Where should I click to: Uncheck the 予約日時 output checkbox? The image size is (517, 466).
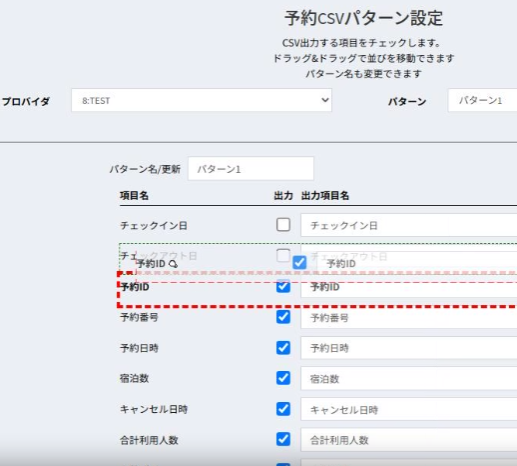(283, 348)
